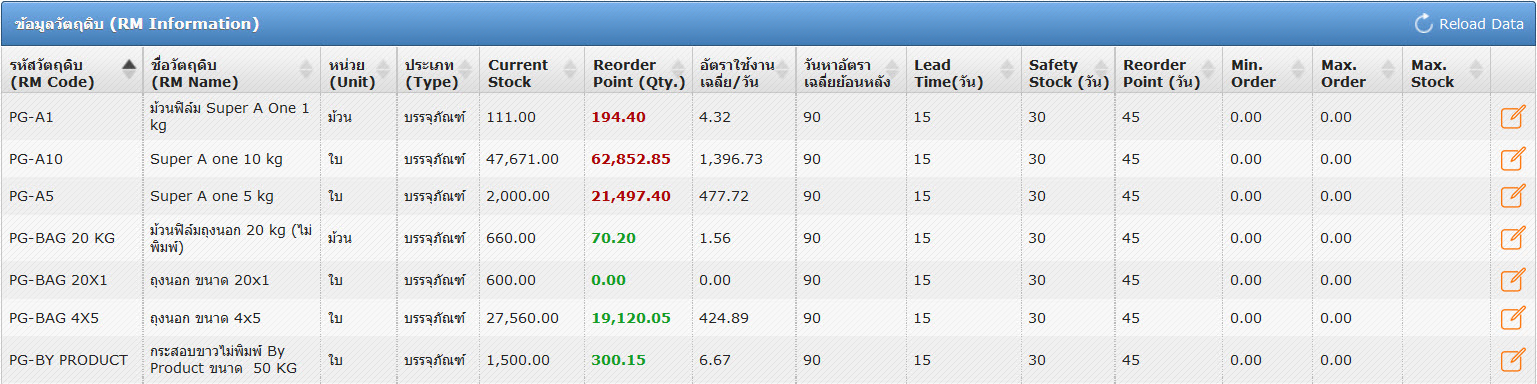Screen dimensions: 1537x384
Task: Click red reorder value 62,852.85
Action: [631, 159]
